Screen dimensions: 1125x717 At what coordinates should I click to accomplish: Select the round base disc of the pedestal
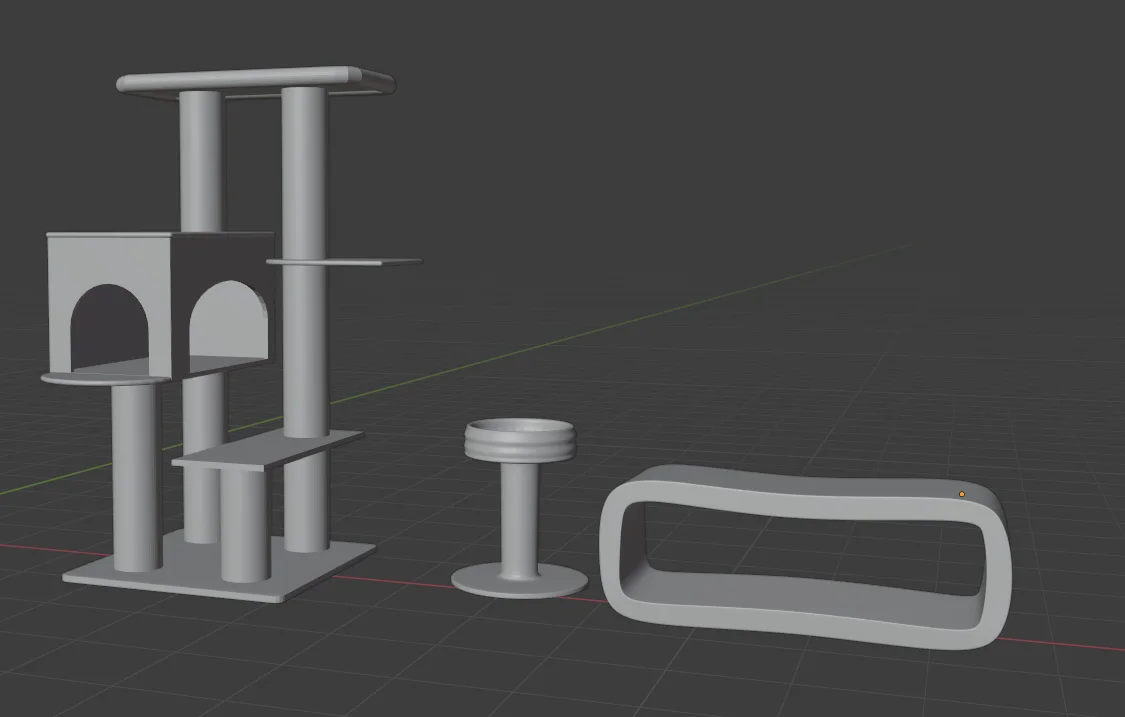[x=519, y=581]
